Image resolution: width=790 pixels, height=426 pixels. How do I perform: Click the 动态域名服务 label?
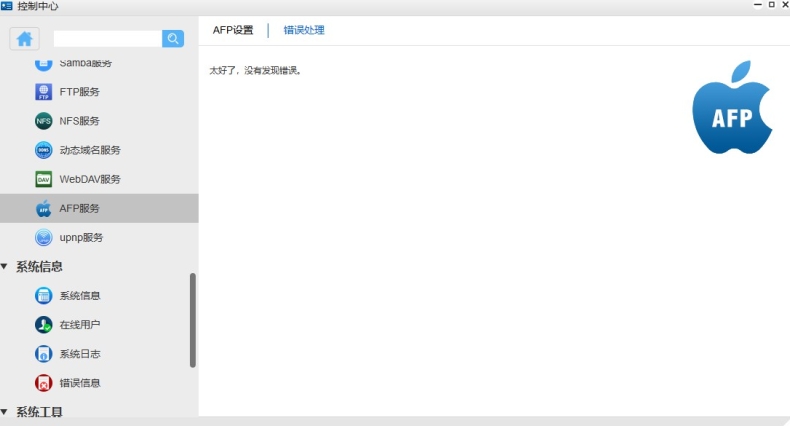pos(90,150)
